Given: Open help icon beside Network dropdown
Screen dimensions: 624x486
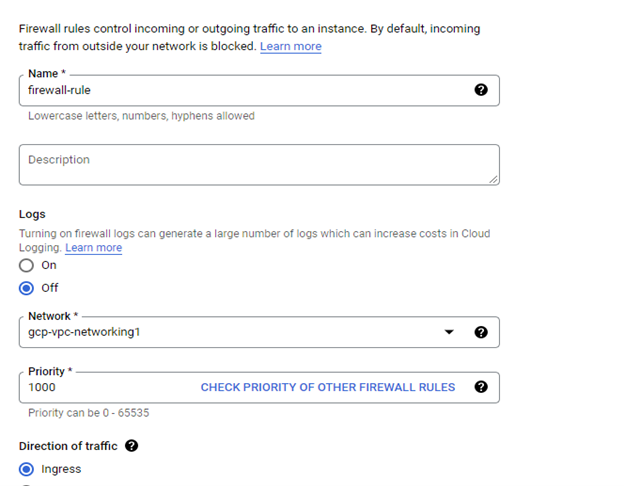Looking at the screenshot, I should 481,332.
